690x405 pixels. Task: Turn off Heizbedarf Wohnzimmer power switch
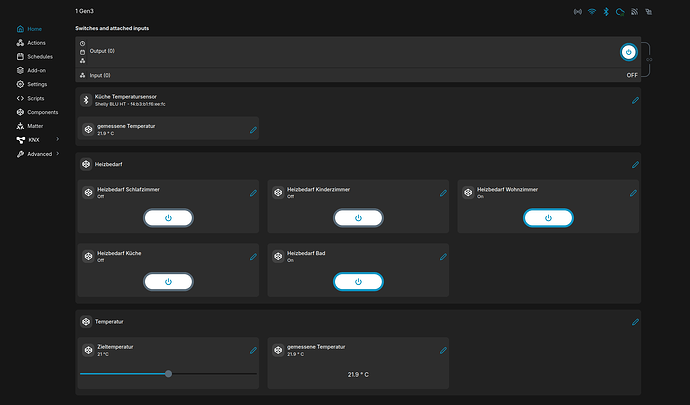click(548, 218)
